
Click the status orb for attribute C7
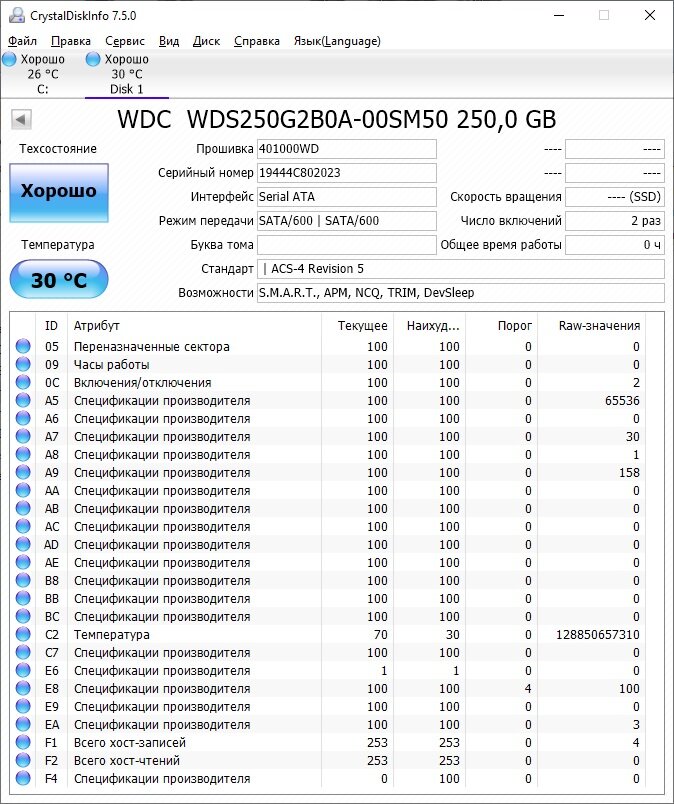click(x=23, y=652)
